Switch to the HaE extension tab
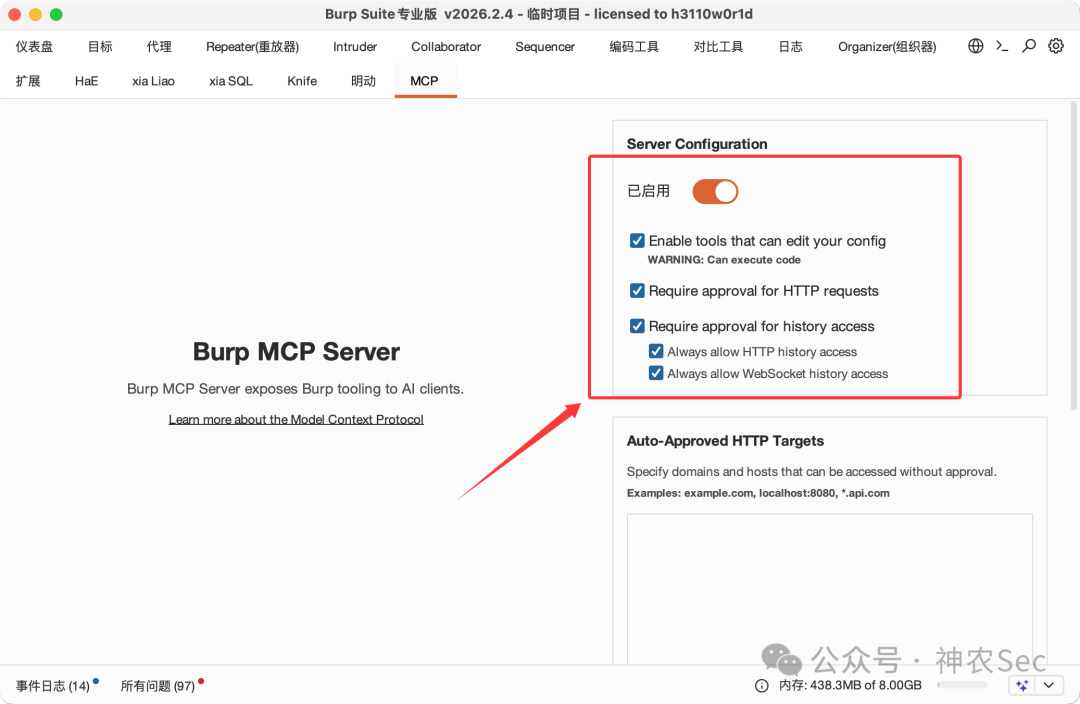This screenshot has width=1080, height=704. [86, 81]
